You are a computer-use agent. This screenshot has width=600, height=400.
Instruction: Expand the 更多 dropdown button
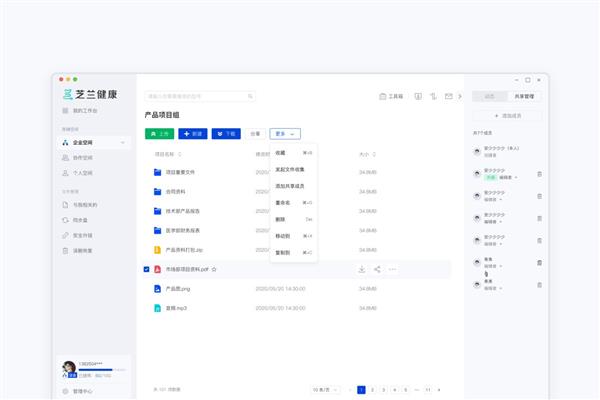point(285,133)
